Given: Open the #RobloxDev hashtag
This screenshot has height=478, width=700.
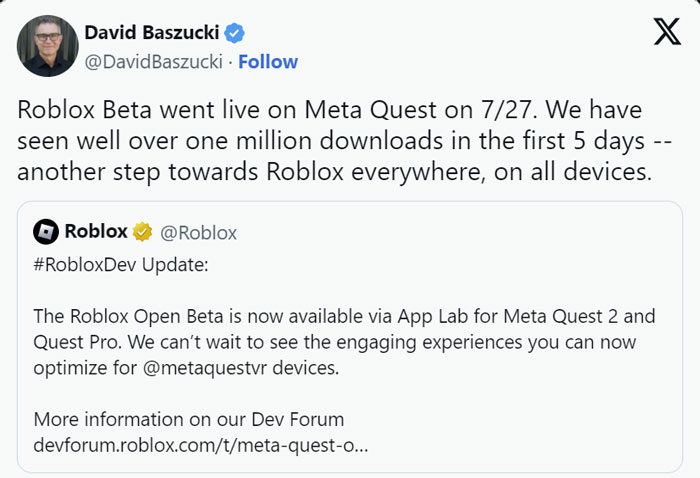Looking at the screenshot, I should [85, 265].
